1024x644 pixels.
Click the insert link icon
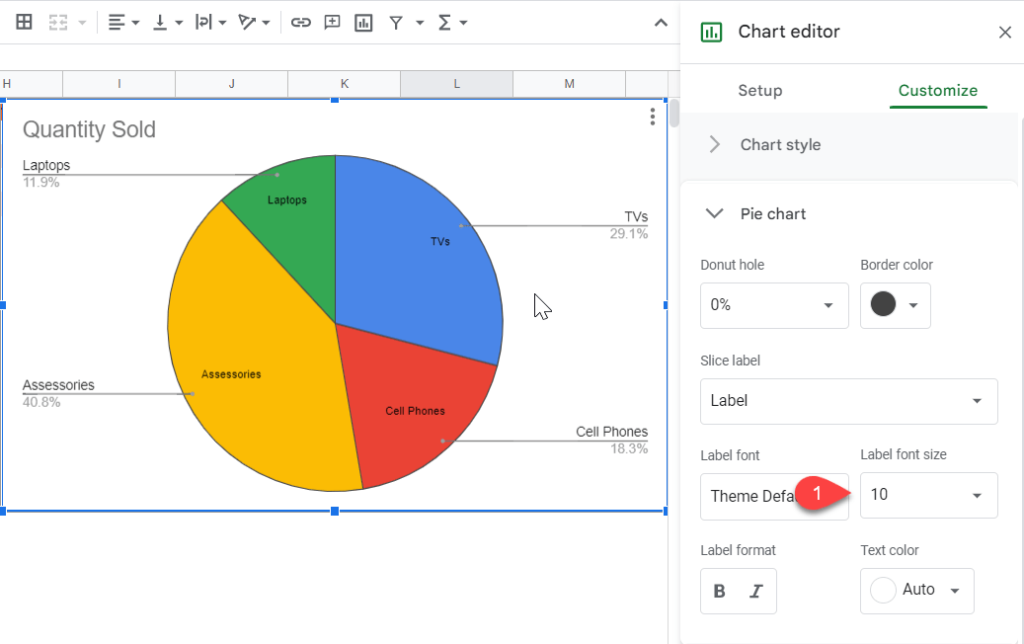[300, 22]
